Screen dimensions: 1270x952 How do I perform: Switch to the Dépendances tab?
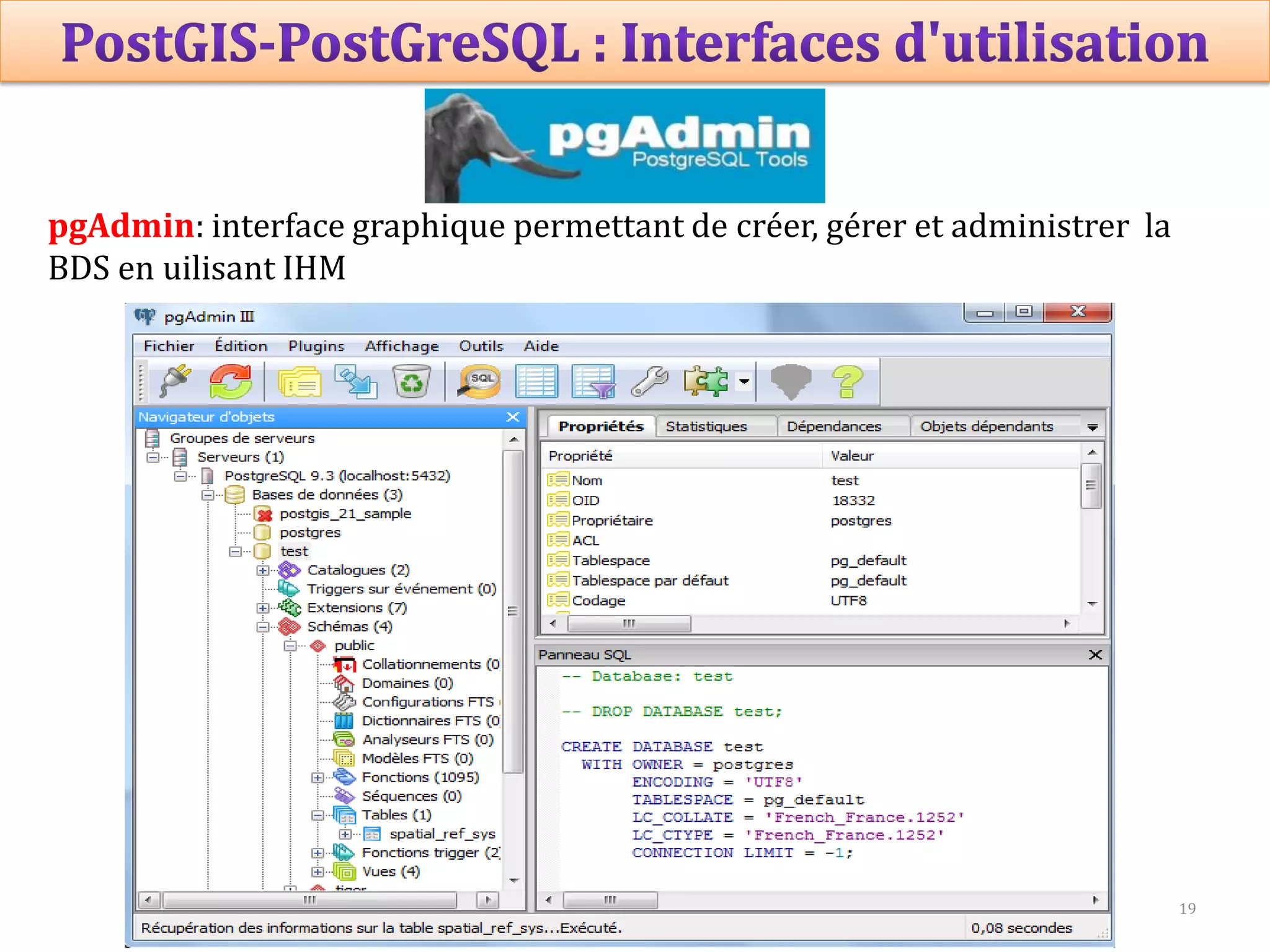tap(833, 426)
